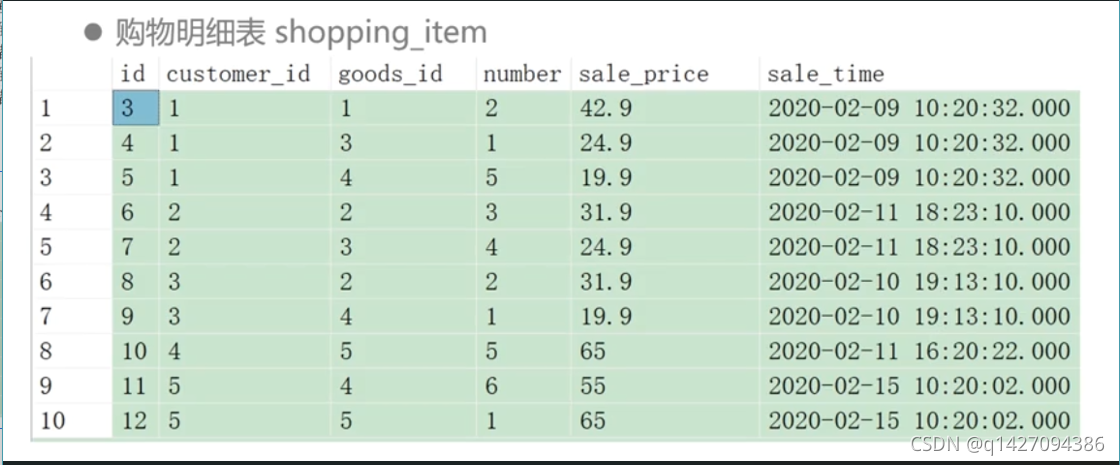Click the sale_time cell 2020-02-11 16:20:22.000
The image size is (1120, 465).
(x=919, y=351)
